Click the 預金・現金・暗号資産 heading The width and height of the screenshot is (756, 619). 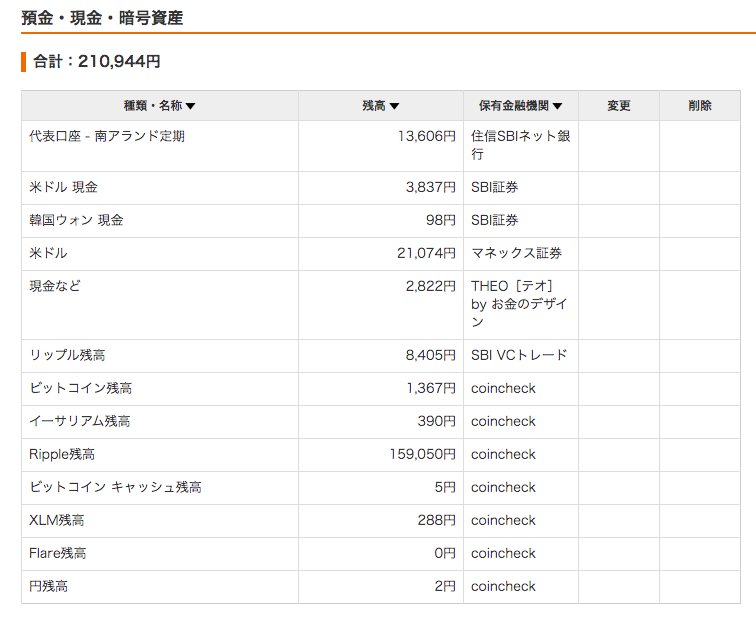(x=102, y=18)
